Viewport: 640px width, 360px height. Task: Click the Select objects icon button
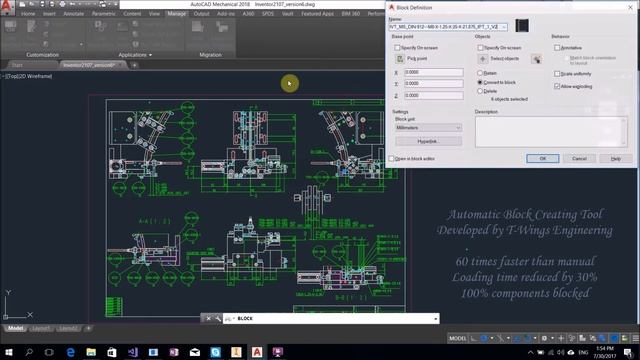coord(483,59)
